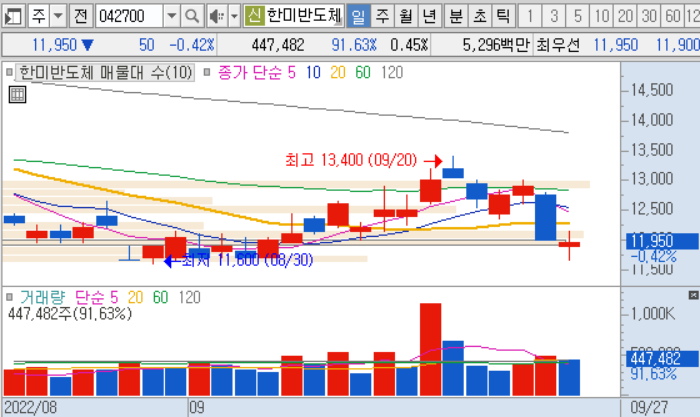The width and height of the screenshot is (700, 417).
Task: Click the orange 20 price moving average legend
Action: pos(338,72)
